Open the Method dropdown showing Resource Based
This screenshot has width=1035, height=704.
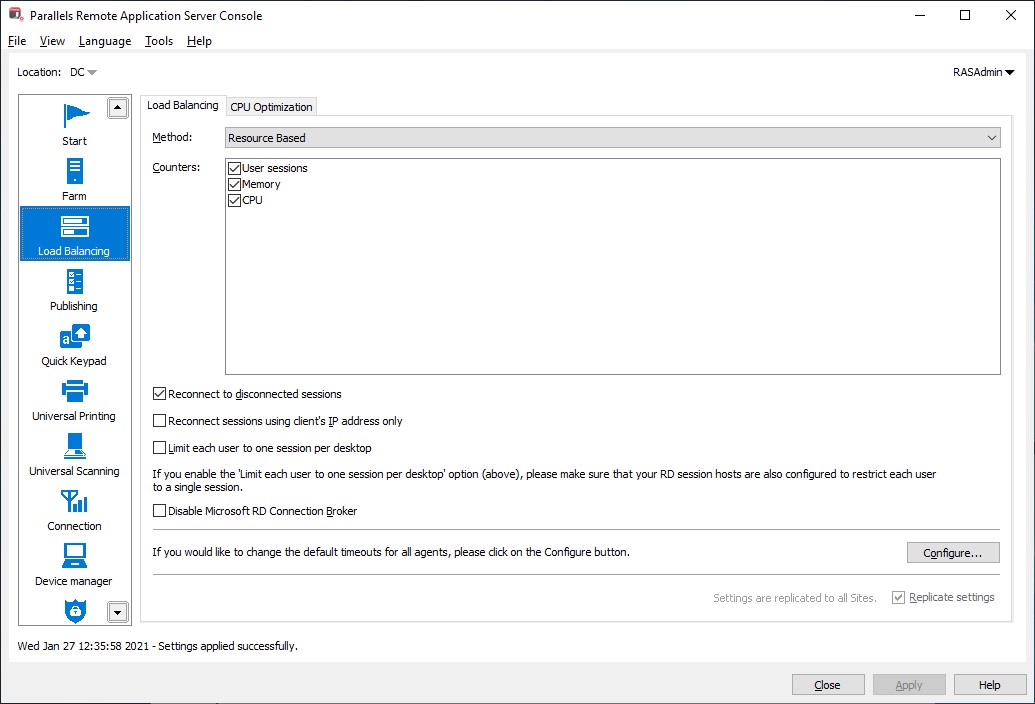click(613, 138)
